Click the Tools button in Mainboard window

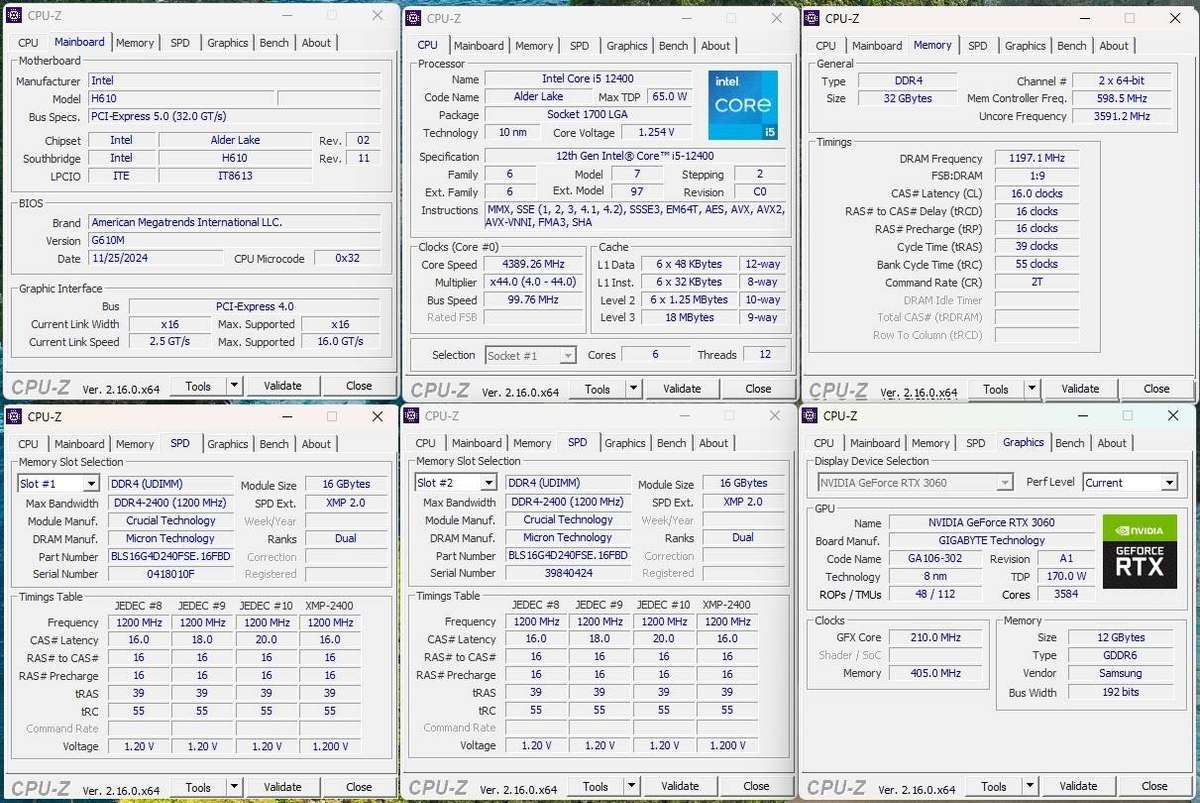pyautogui.click(x=198, y=385)
